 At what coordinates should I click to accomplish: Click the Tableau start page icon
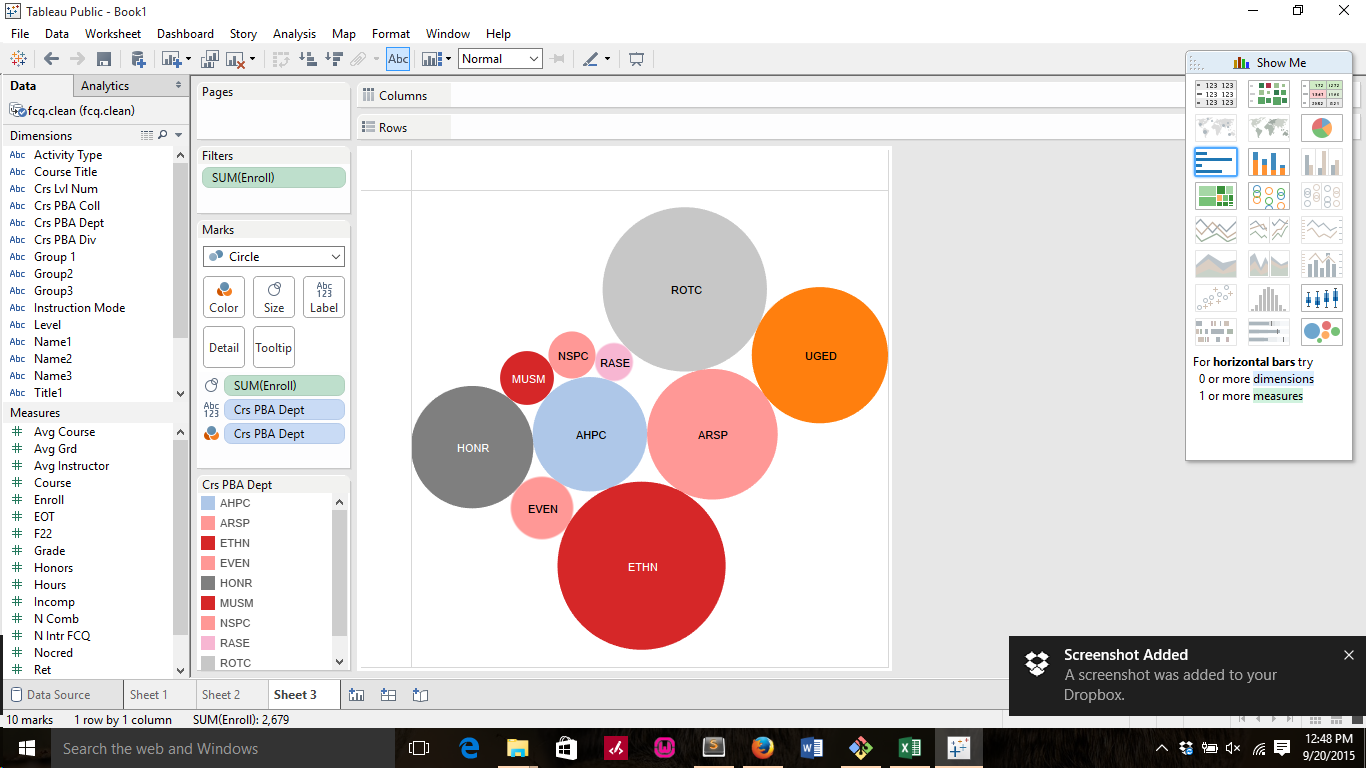(18, 59)
